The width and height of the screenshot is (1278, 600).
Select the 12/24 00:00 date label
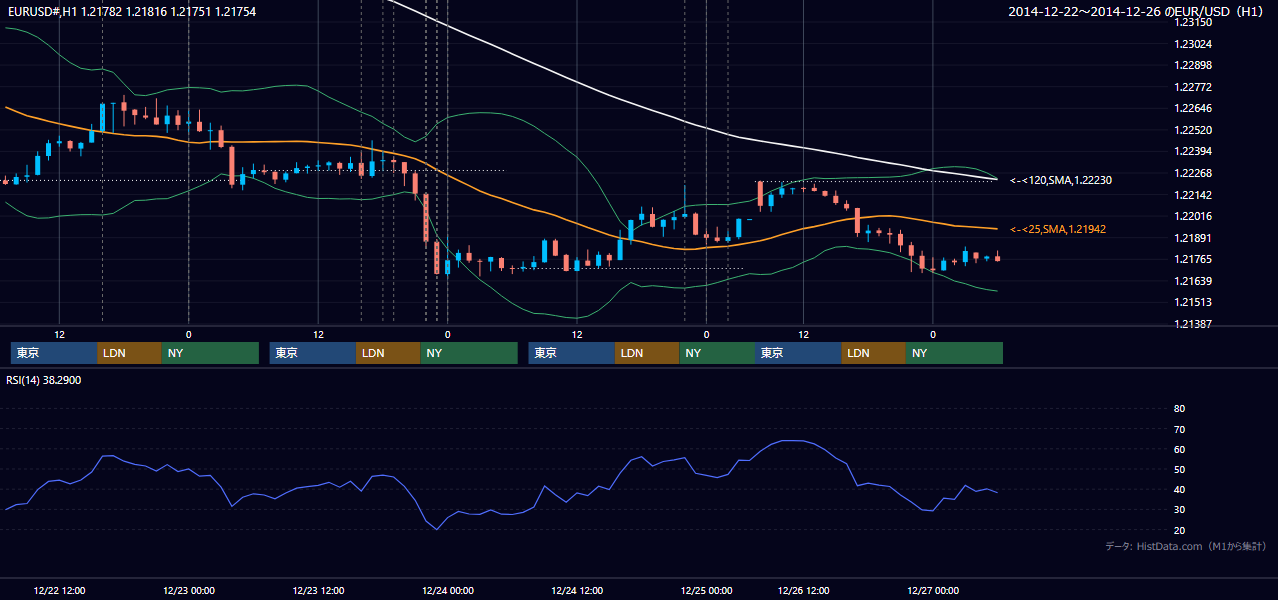pyautogui.click(x=447, y=590)
